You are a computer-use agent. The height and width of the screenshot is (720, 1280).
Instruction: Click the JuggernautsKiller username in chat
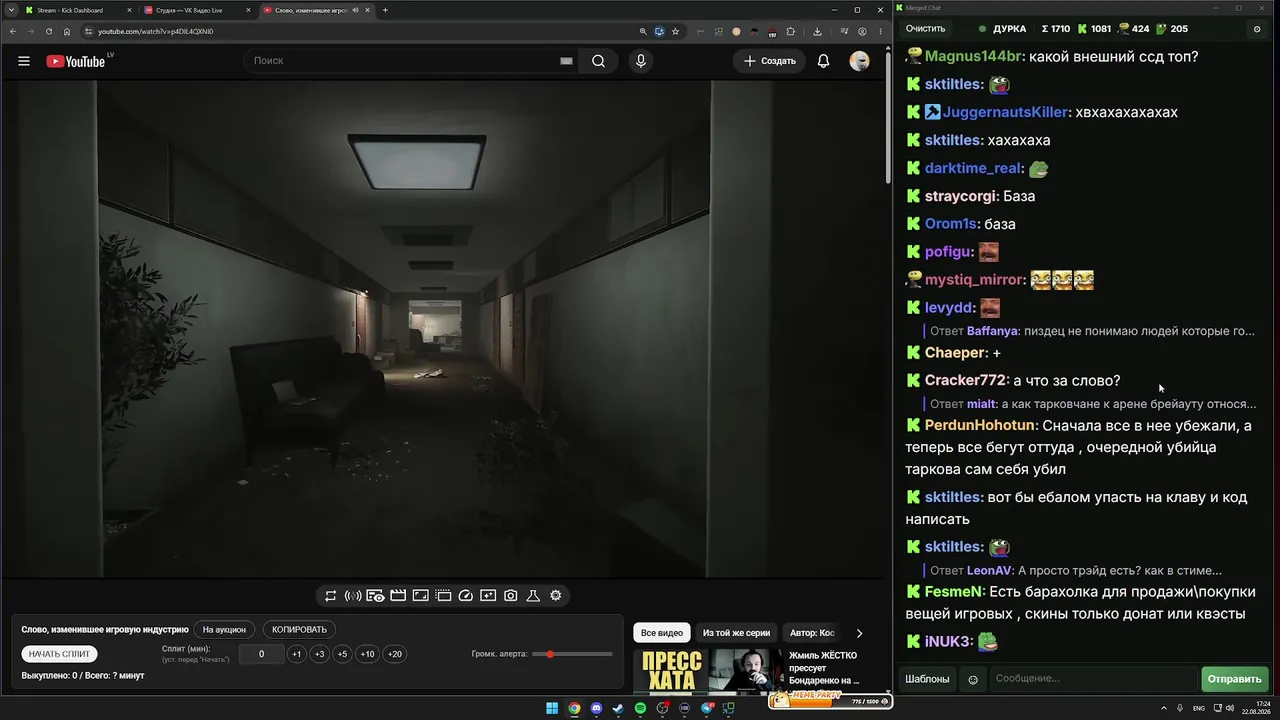point(1006,112)
